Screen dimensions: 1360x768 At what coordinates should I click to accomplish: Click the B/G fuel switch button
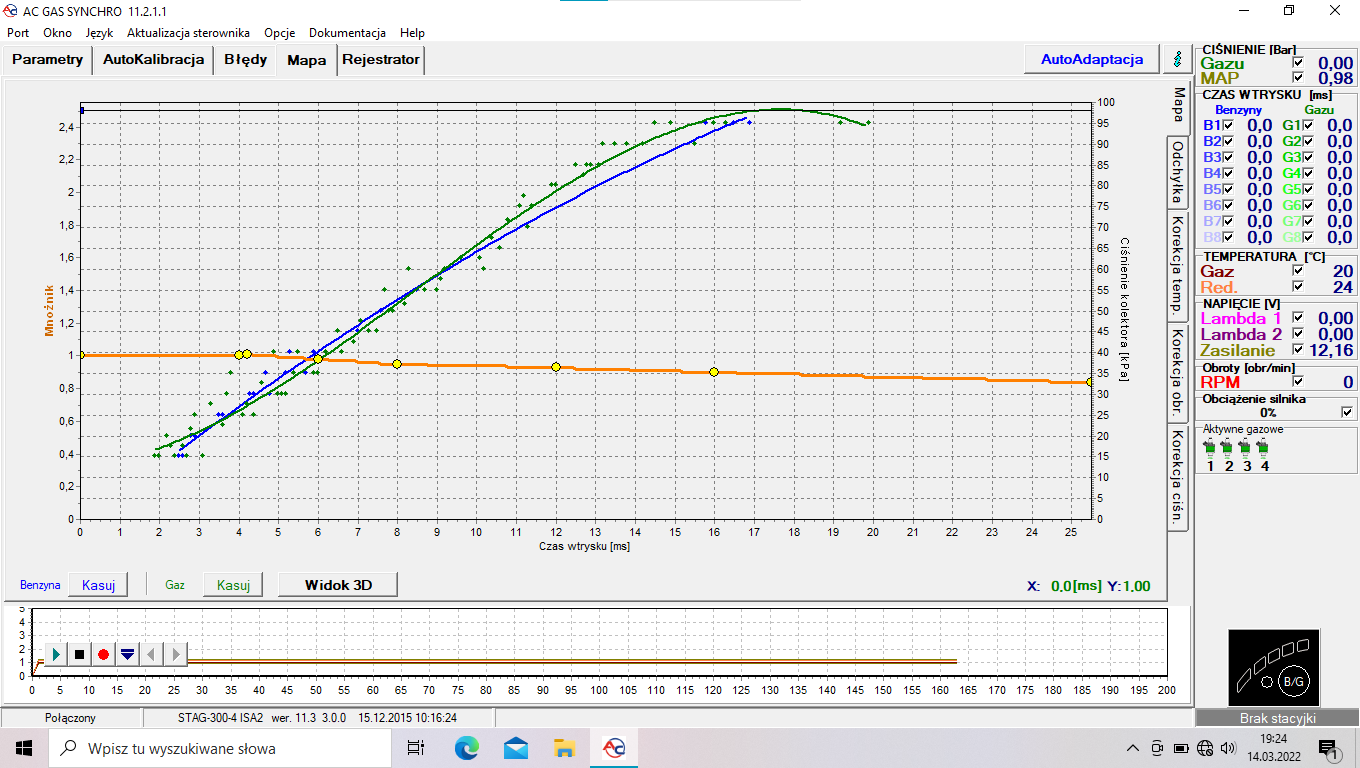click(1293, 681)
